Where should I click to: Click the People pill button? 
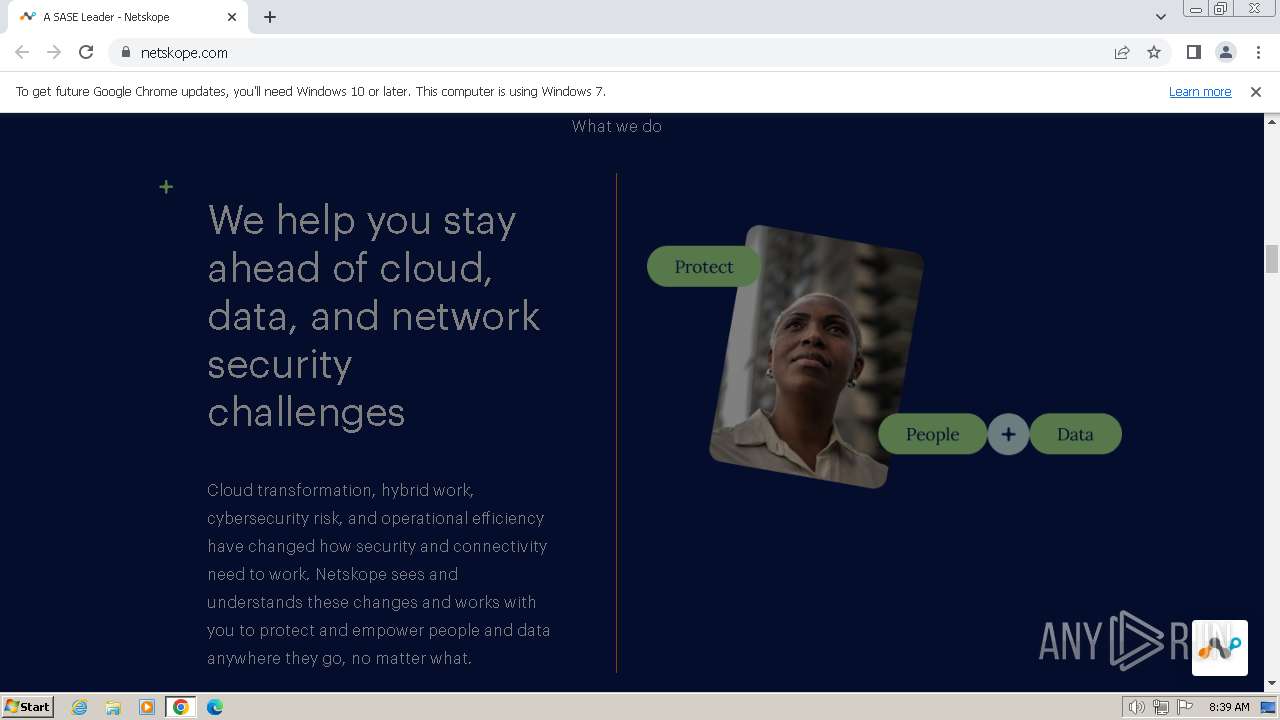pyautogui.click(x=932, y=434)
